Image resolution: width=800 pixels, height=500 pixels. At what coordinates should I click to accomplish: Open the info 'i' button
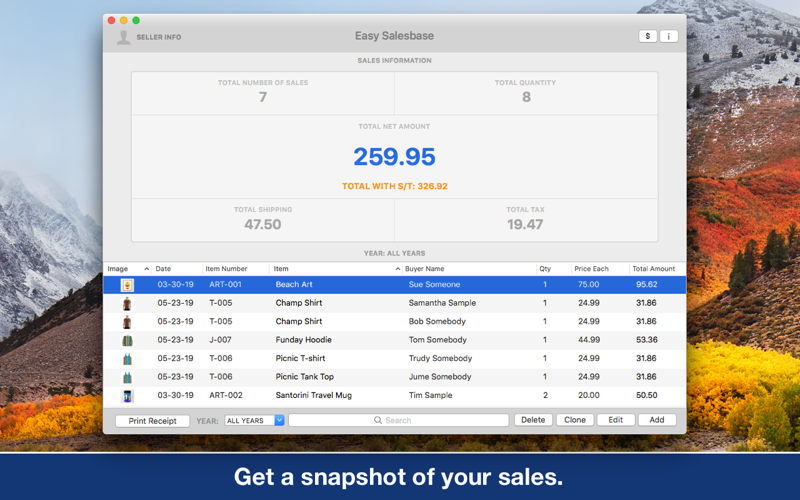click(x=669, y=36)
